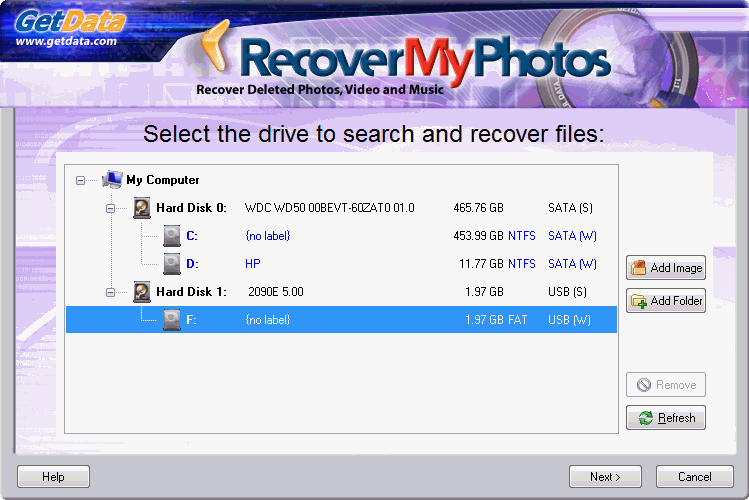Click the Hard Disk 1 drive icon
This screenshot has width=749, height=500.
click(x=141, y=292)
